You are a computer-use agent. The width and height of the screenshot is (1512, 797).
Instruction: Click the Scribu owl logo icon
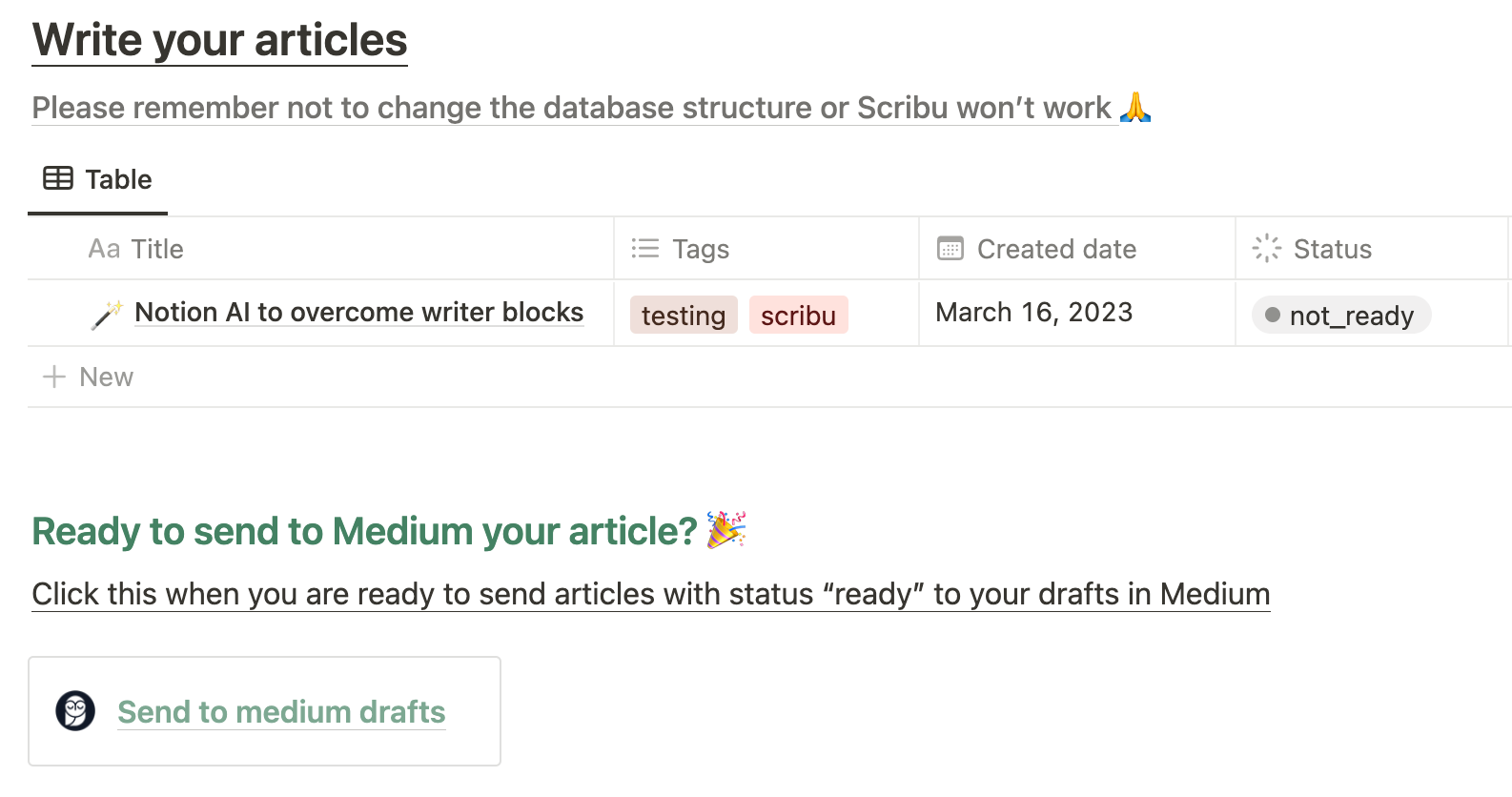click(x=75, y=711)
